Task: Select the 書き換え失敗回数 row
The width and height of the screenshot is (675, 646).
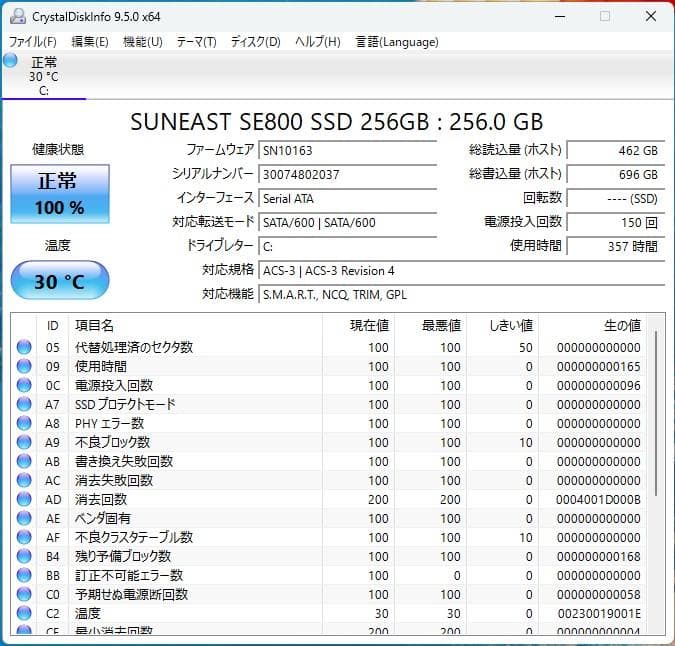Action: pyautogui.click(x=328, y=461)
